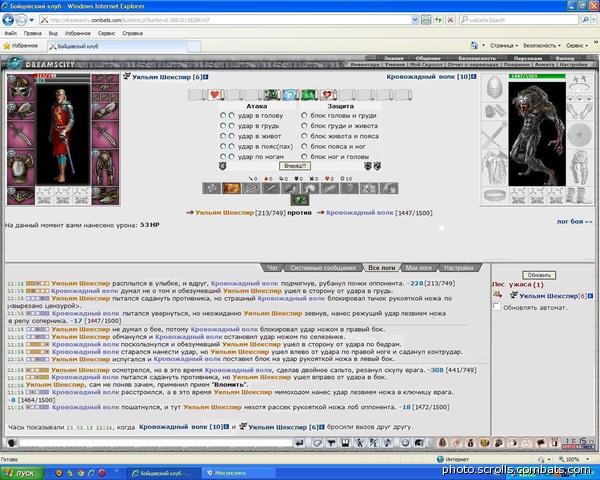The height and width of the screenshot is (480, 600).
Task: Click the wolf's empty helmet slot
Action: point(494,88)
